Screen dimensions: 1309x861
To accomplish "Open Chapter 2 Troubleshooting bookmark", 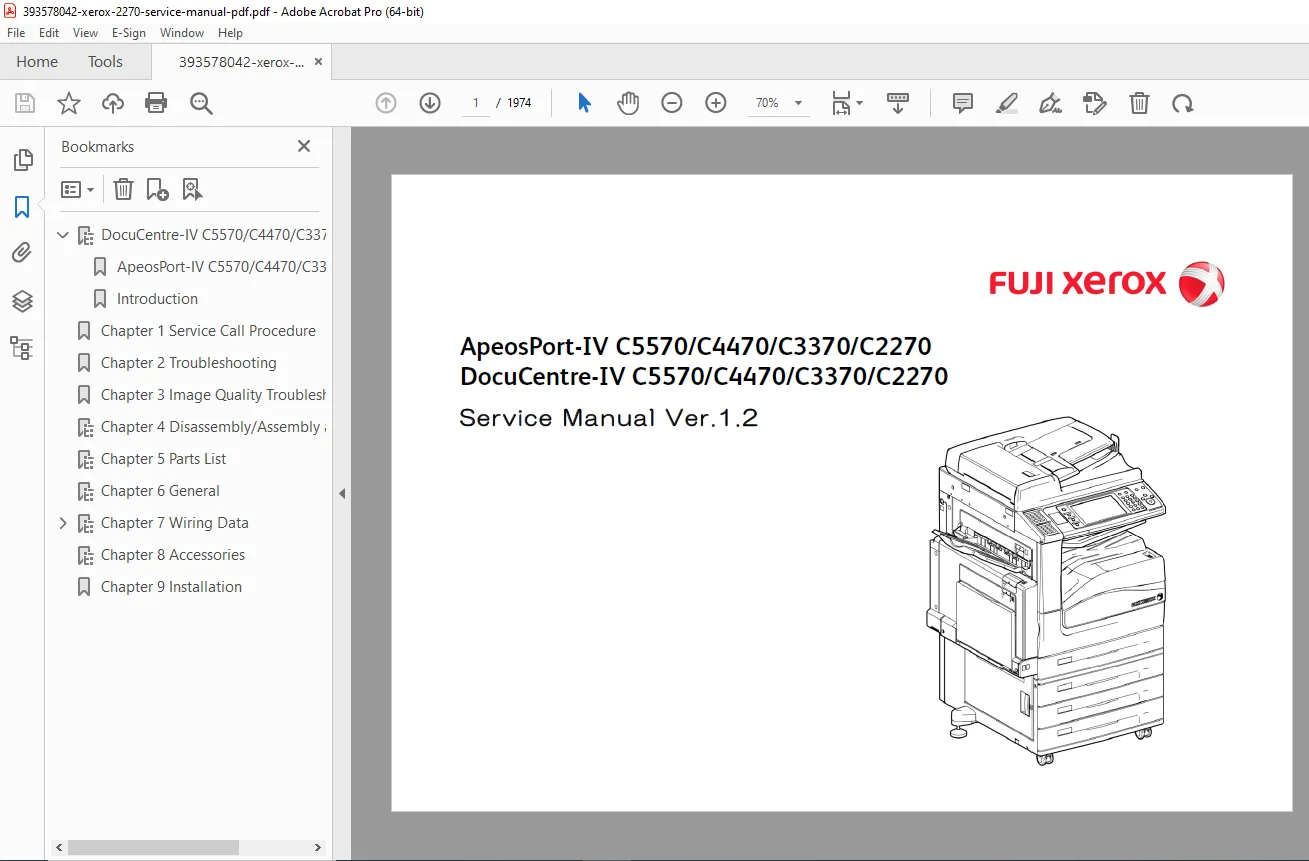I will point(189,363).
